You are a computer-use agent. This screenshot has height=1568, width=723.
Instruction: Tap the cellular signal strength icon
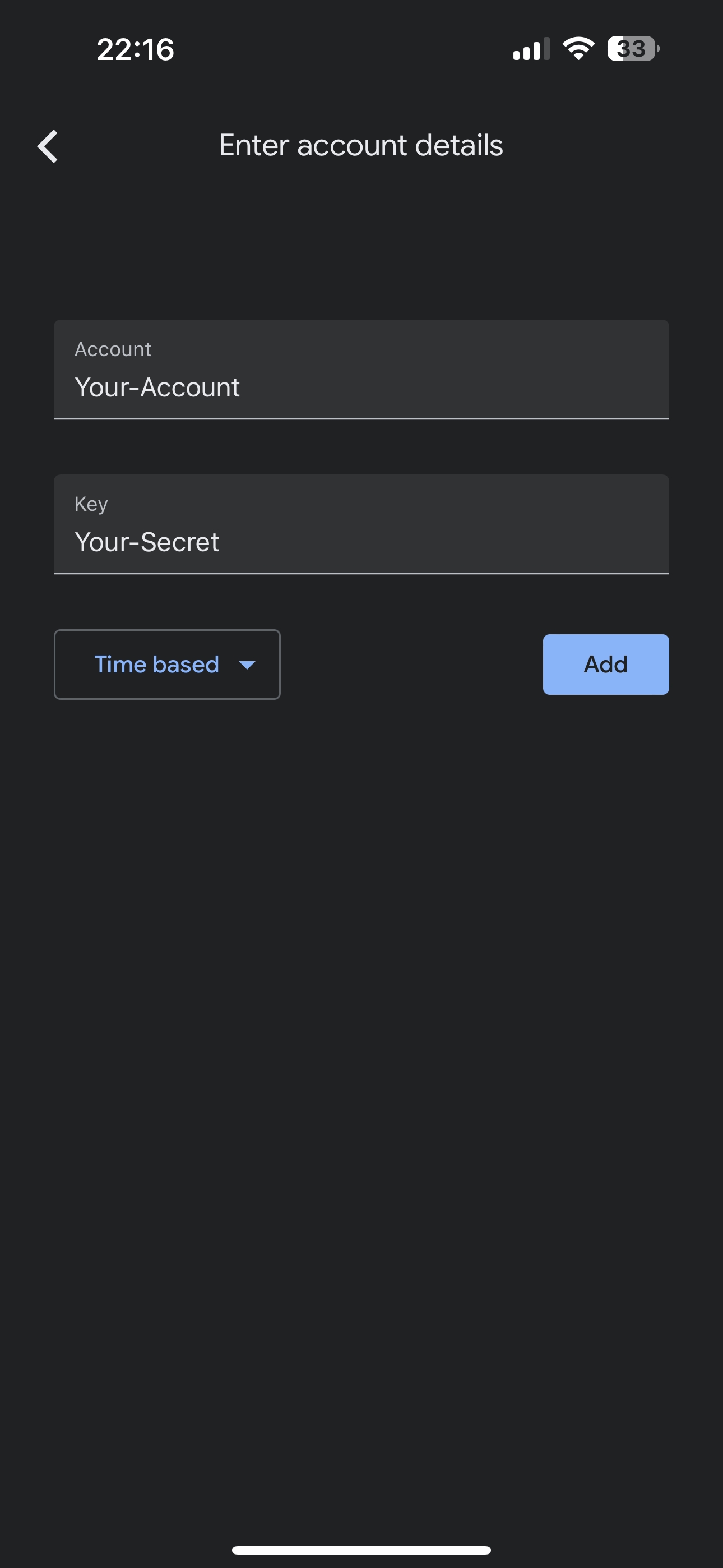pyautogui.click(x=531, y=49)
